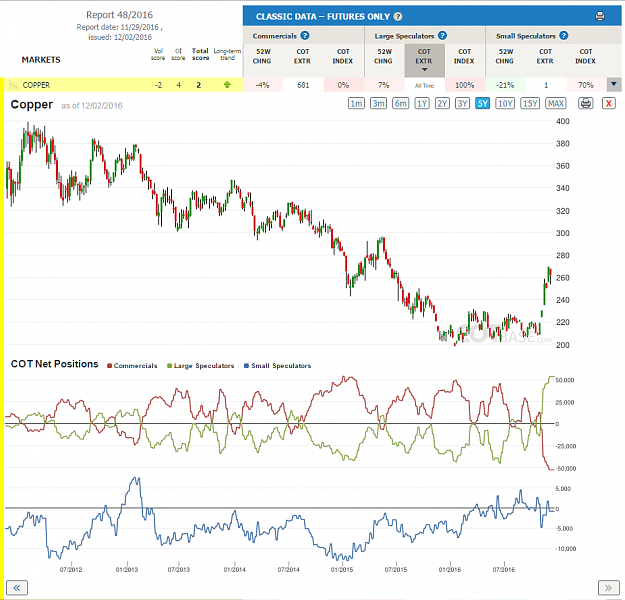The width and height of the screenshot is (625, 600).
Task: Click the small chart icon beside COPPER
Action: coord(14,85)
